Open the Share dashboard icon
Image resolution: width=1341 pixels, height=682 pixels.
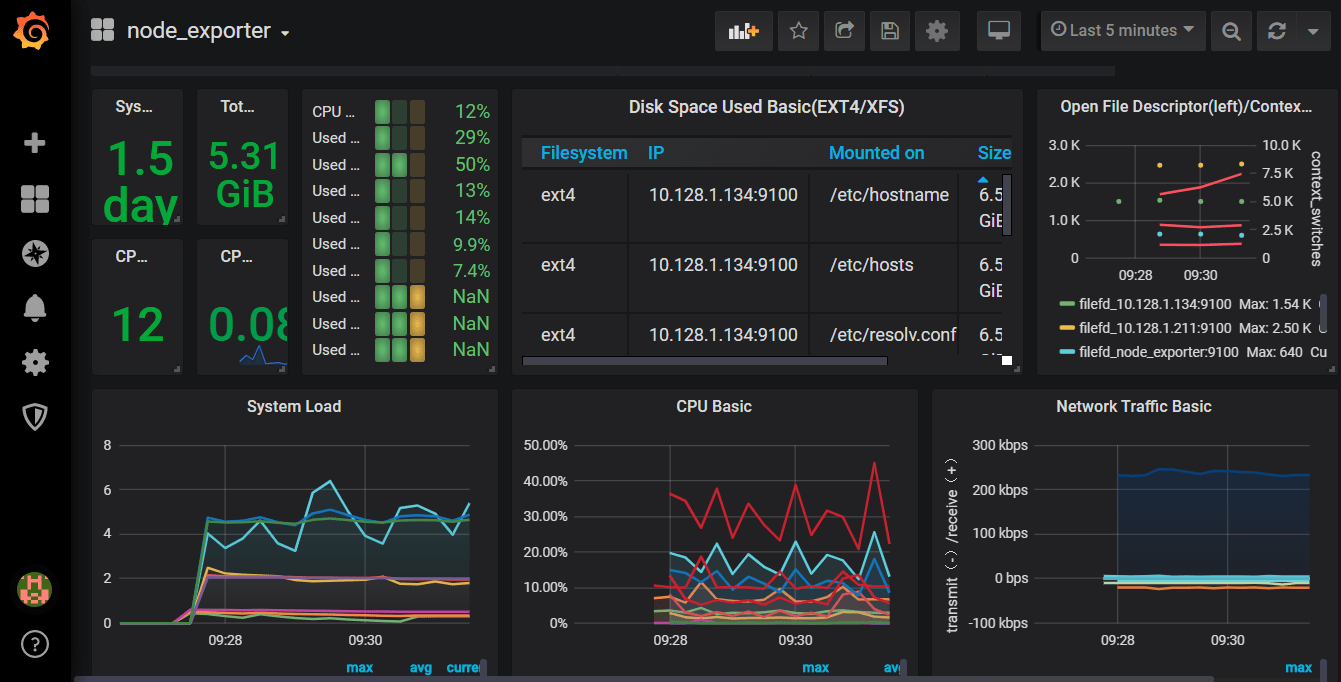point(844,30)
